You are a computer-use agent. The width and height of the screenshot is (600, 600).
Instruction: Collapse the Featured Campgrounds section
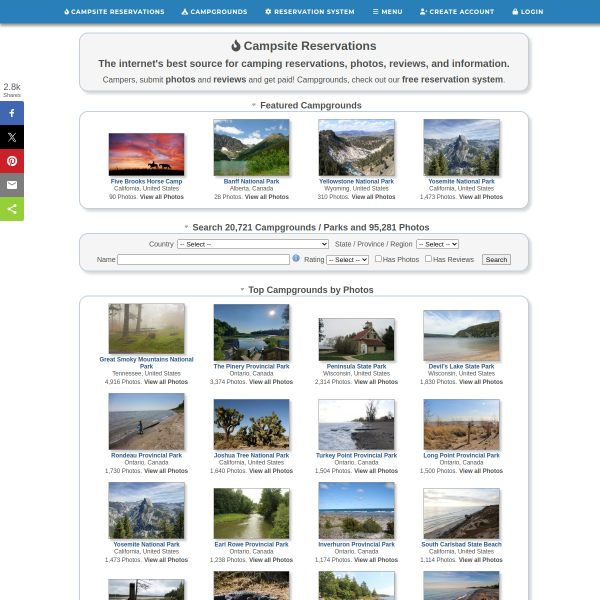click(253, 105)
